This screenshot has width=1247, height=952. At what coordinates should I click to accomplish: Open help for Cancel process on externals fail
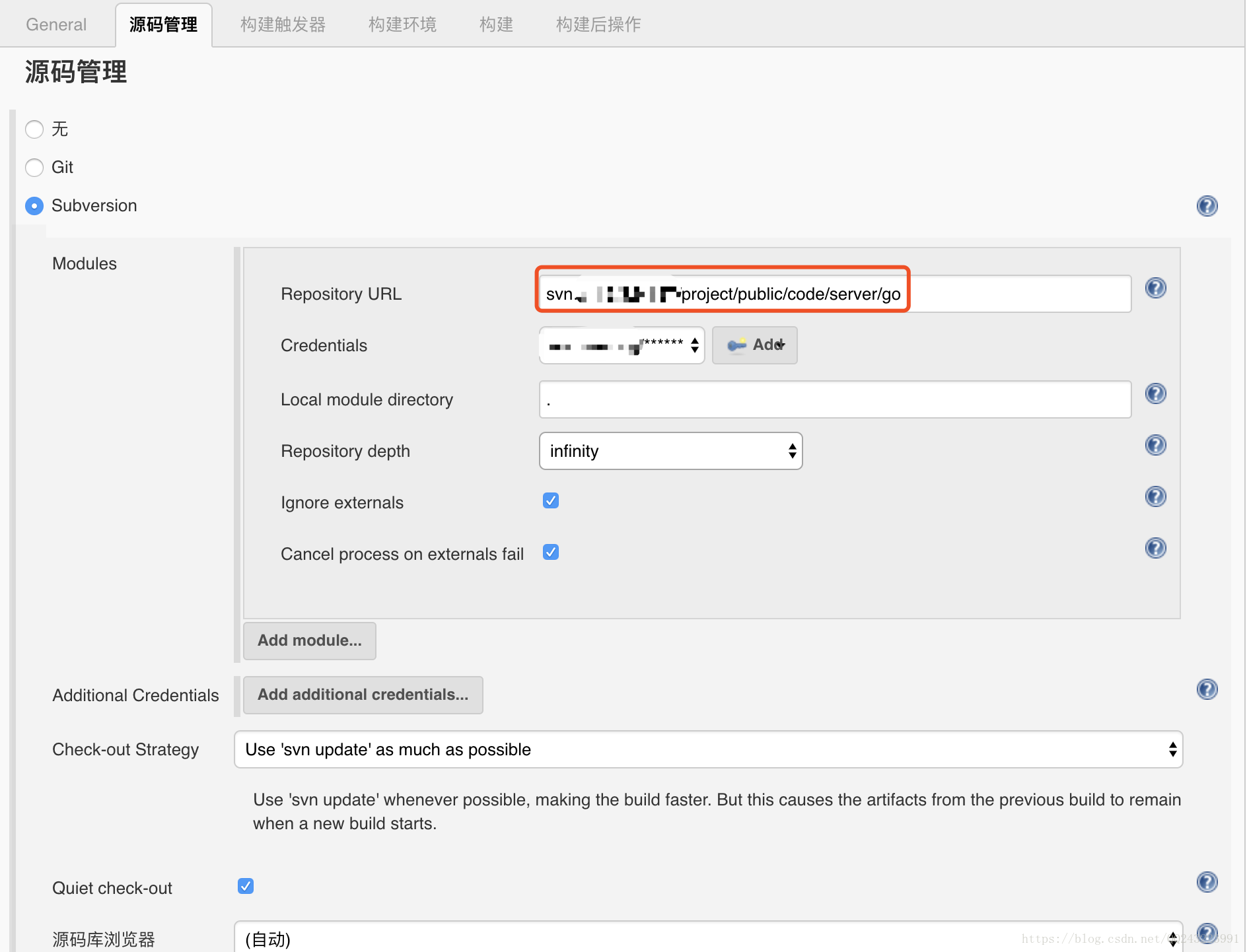point(1155,548)
